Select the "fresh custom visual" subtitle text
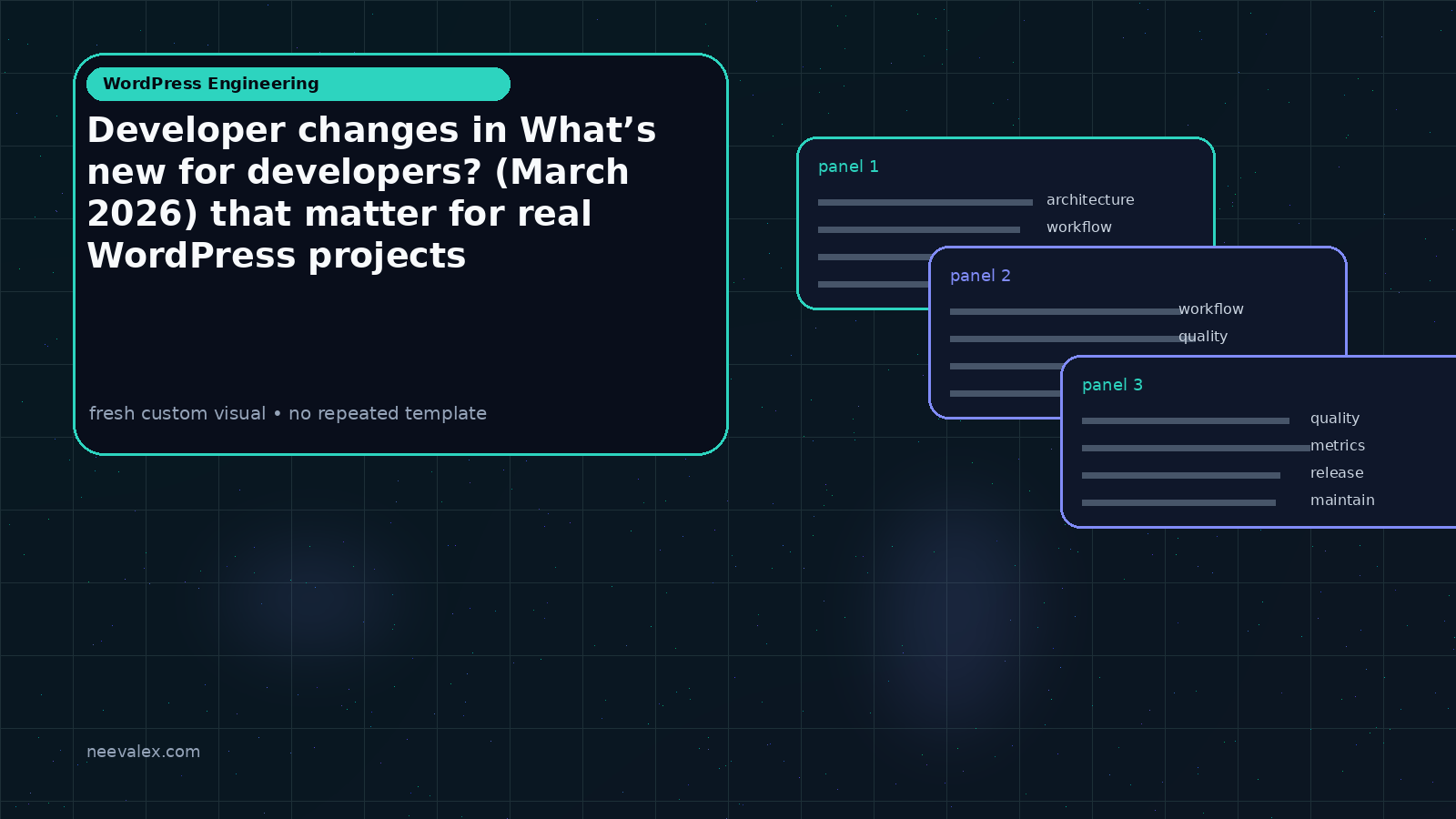The width and height of the screenshot is (1456, 819). click(288, 413)
